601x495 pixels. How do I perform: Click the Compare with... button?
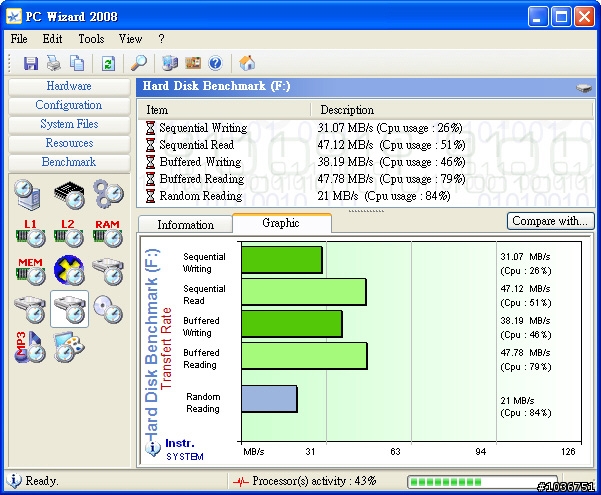[x=550, y=221]
